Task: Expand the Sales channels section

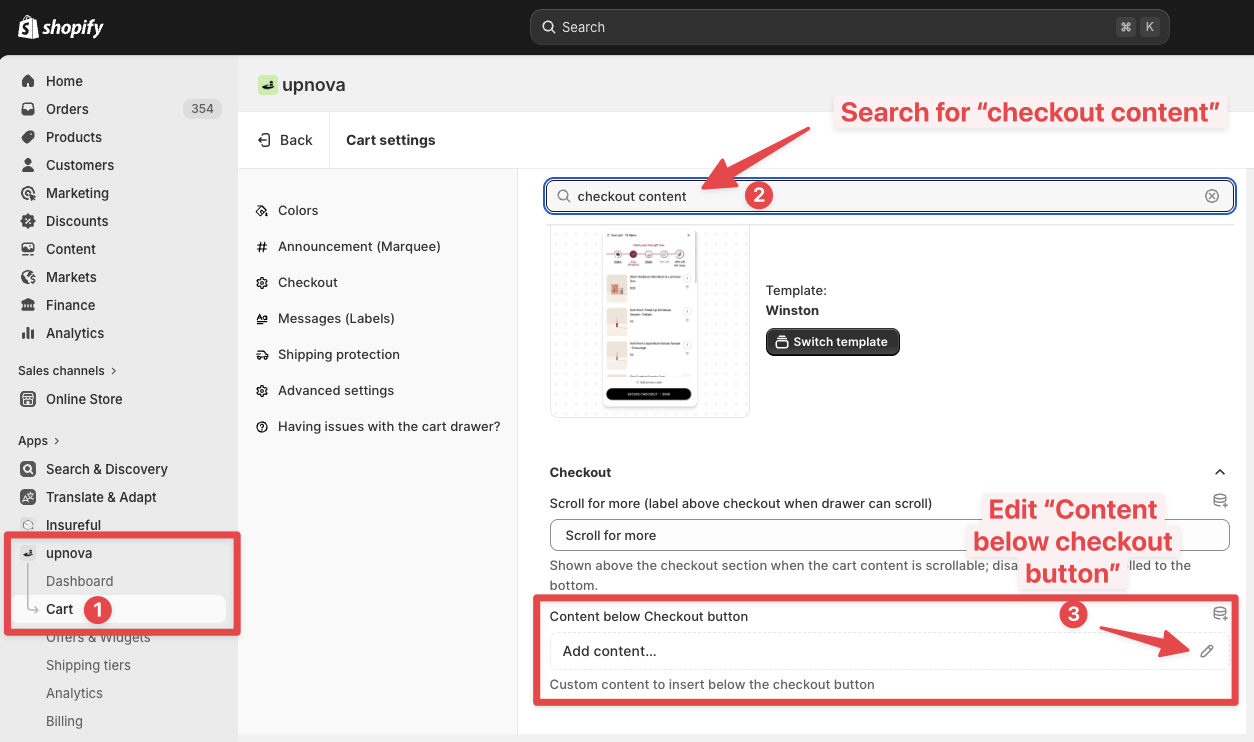Action: point(67,371)
